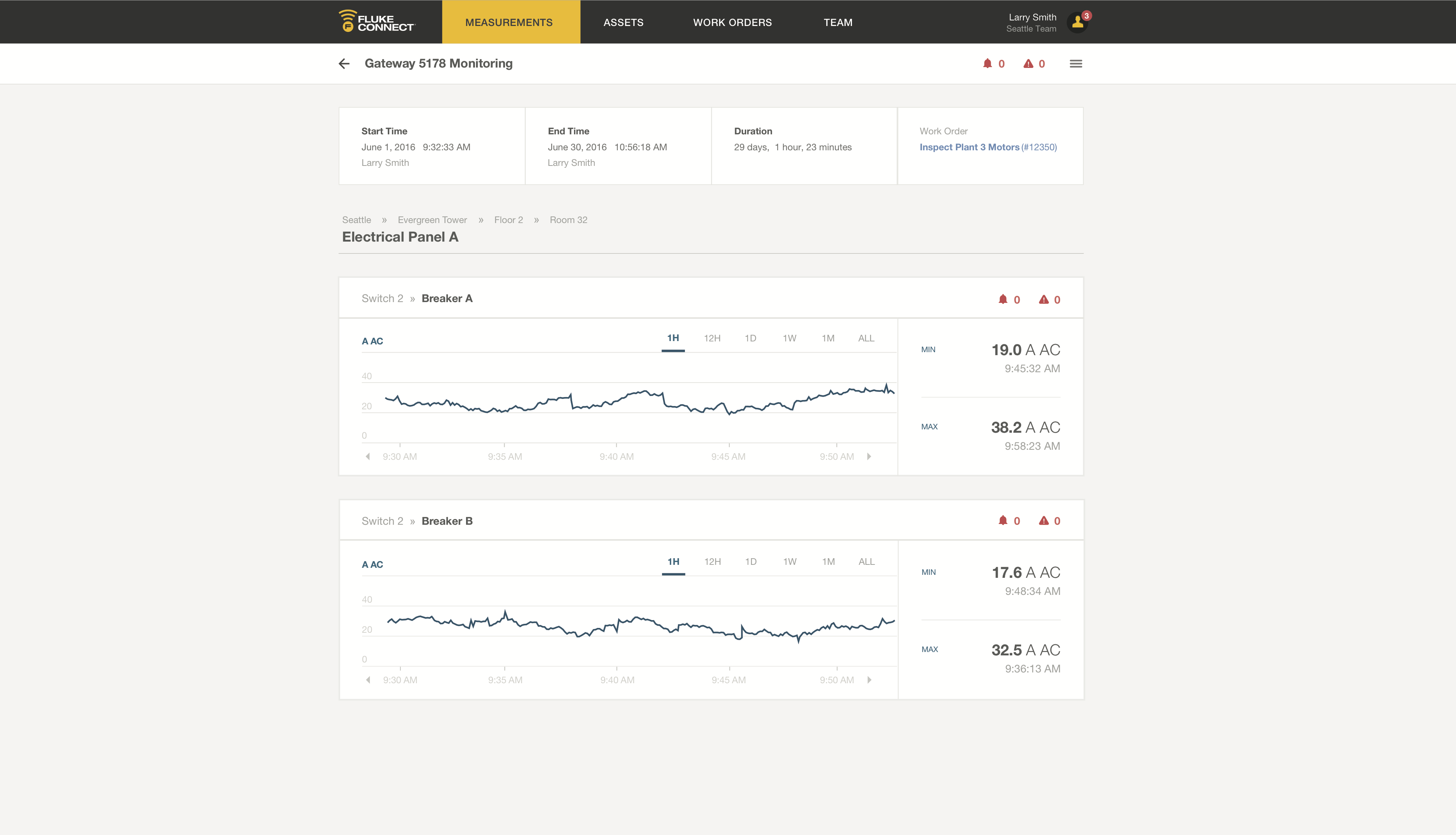
Task: Click the alarm bell icon in page header
Action: tap(987, 64)
